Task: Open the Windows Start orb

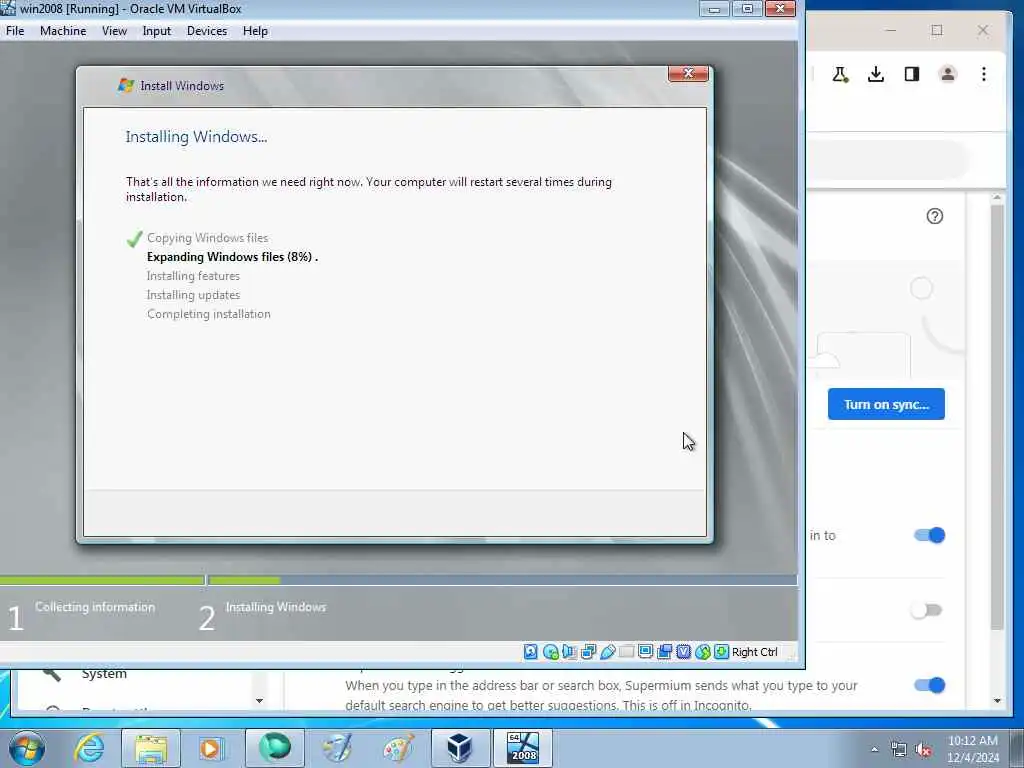Action: [x=27, y=748]
